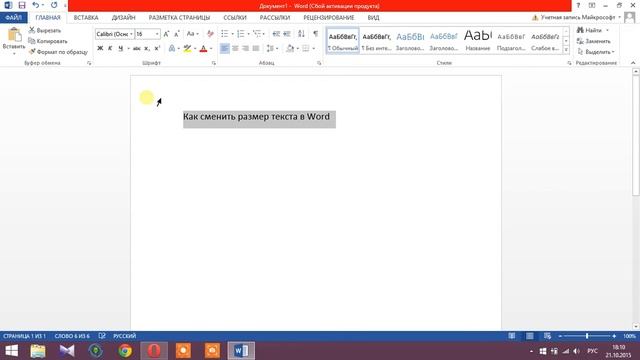Justify text alignment

coord(256,48)
